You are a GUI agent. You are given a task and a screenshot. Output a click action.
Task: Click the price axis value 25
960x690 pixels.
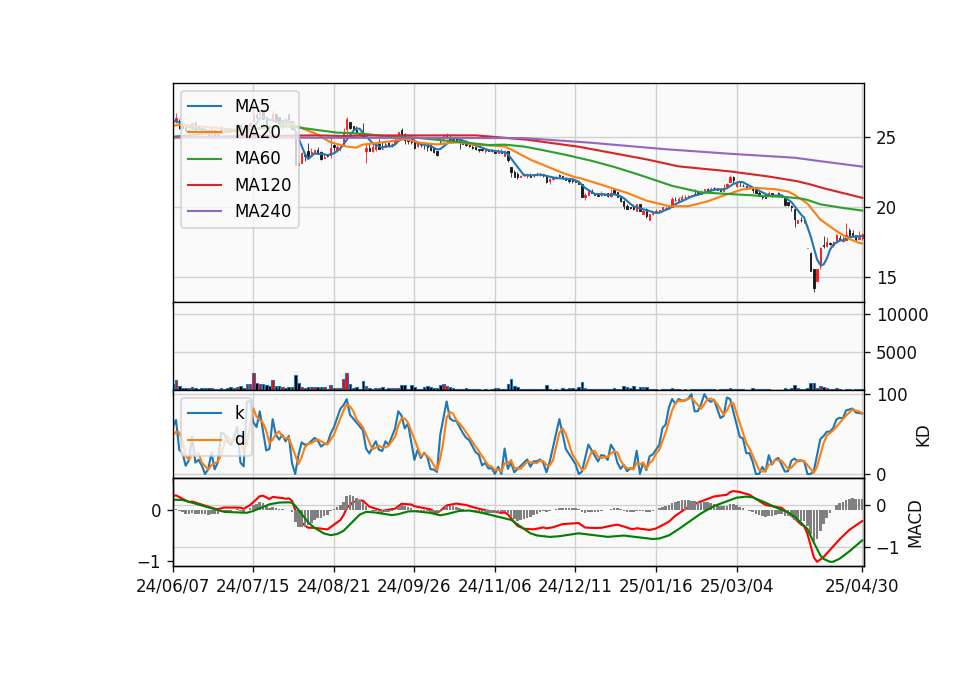[x=886, y=138]
